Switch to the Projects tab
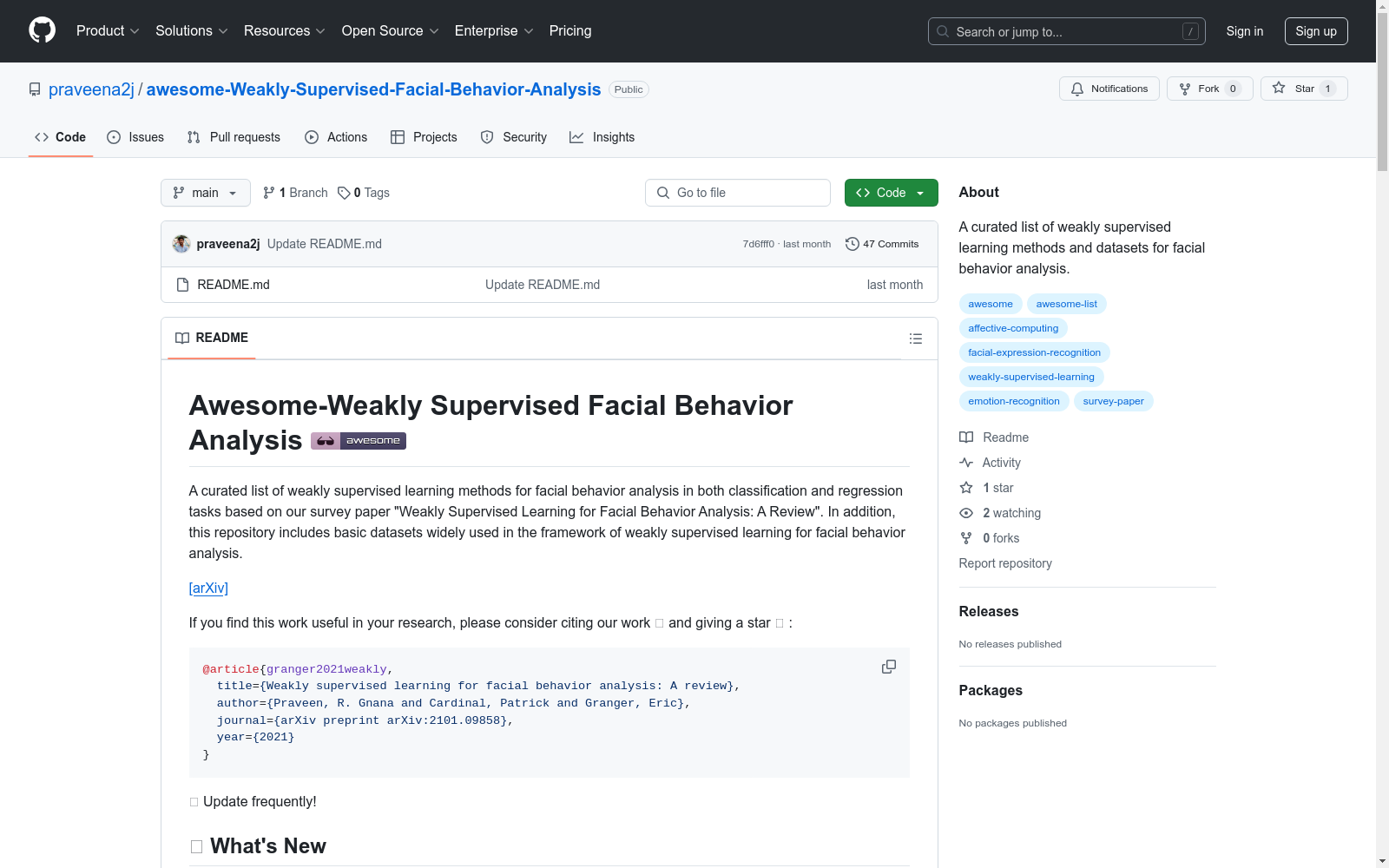The width and height of the screenshot is (1389, 868). pyautogui.click(x=424, y=137)
